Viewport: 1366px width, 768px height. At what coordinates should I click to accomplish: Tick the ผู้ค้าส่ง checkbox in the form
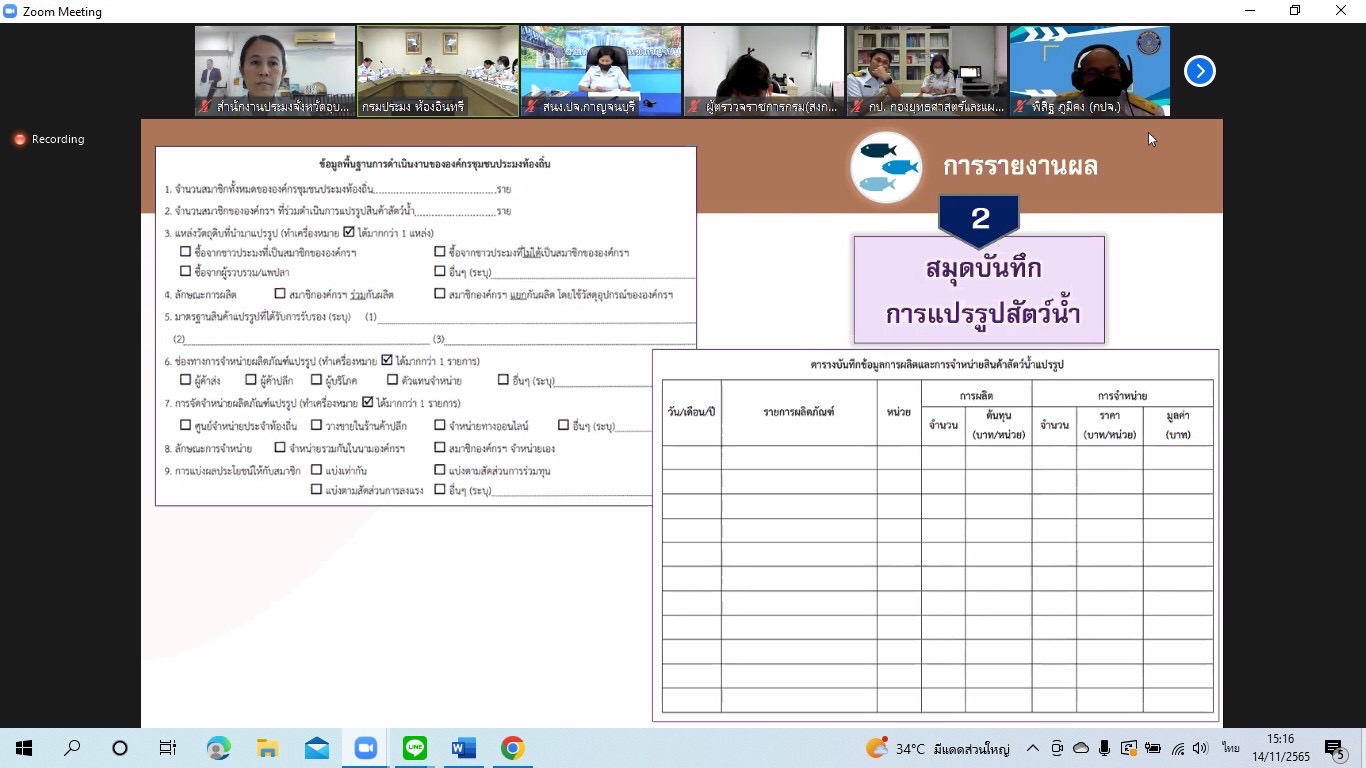tap(185, 380)
